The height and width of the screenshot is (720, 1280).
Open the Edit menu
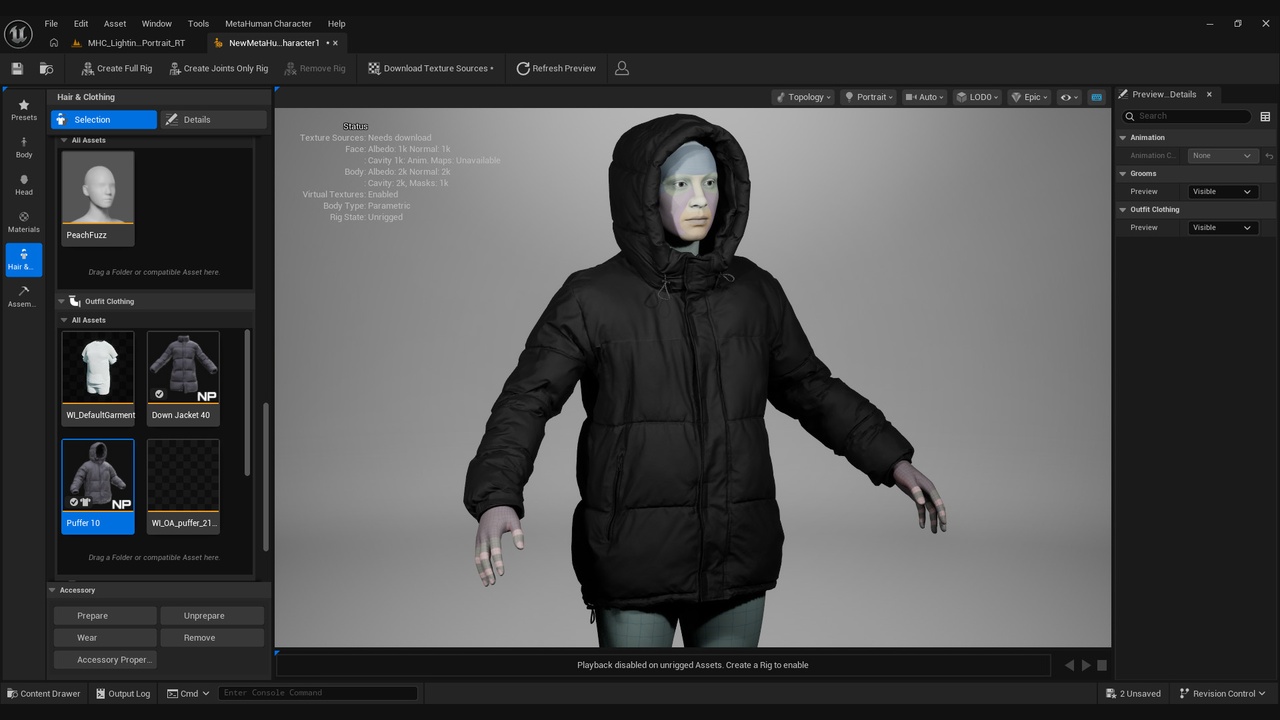point(81,23)
